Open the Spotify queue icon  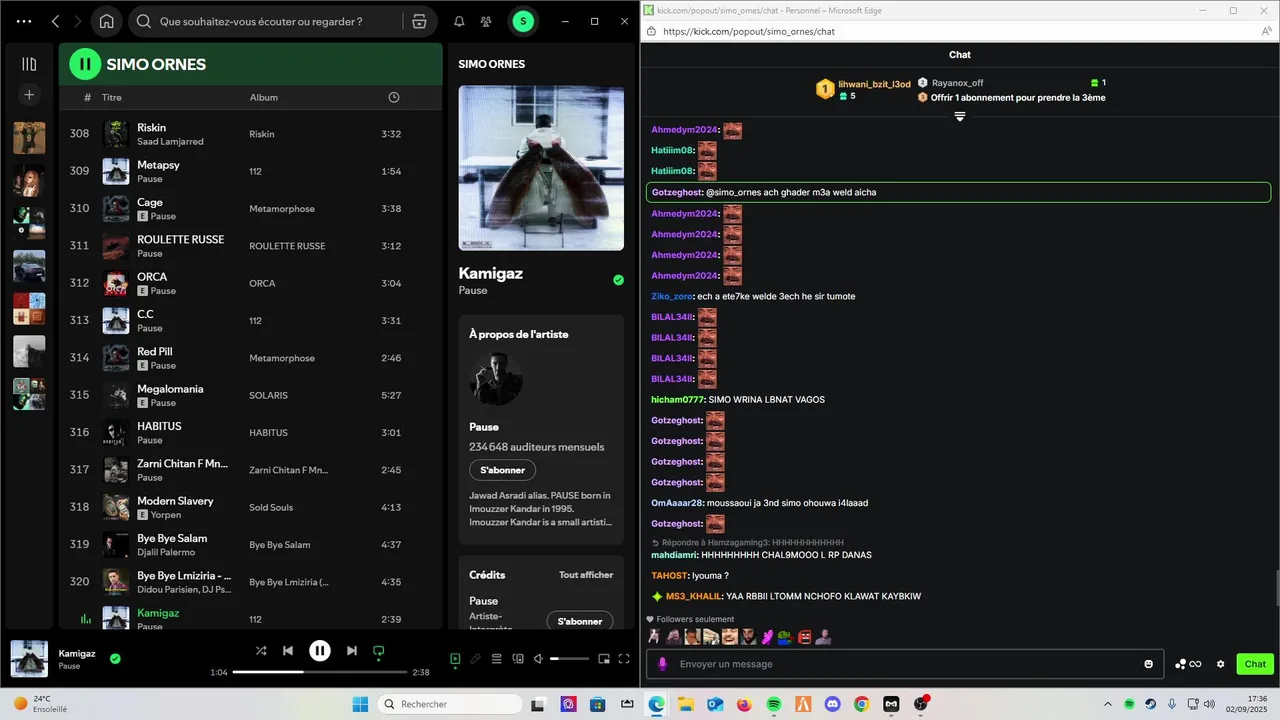pyautogui.click(x=497, y=659)
